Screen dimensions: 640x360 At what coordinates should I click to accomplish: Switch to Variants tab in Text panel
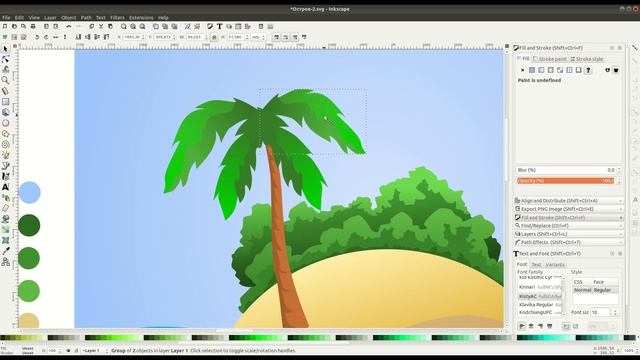[555, 264]
